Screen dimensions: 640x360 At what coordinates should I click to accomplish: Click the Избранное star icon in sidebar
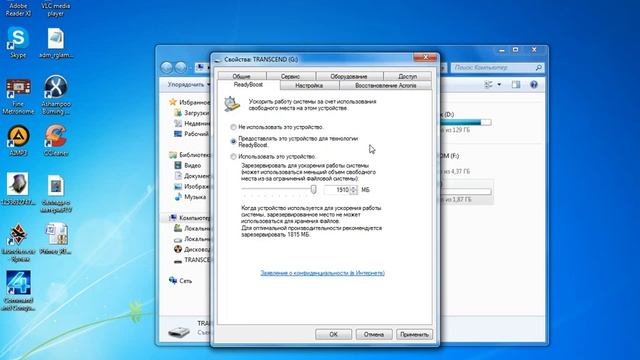point(173,102)
